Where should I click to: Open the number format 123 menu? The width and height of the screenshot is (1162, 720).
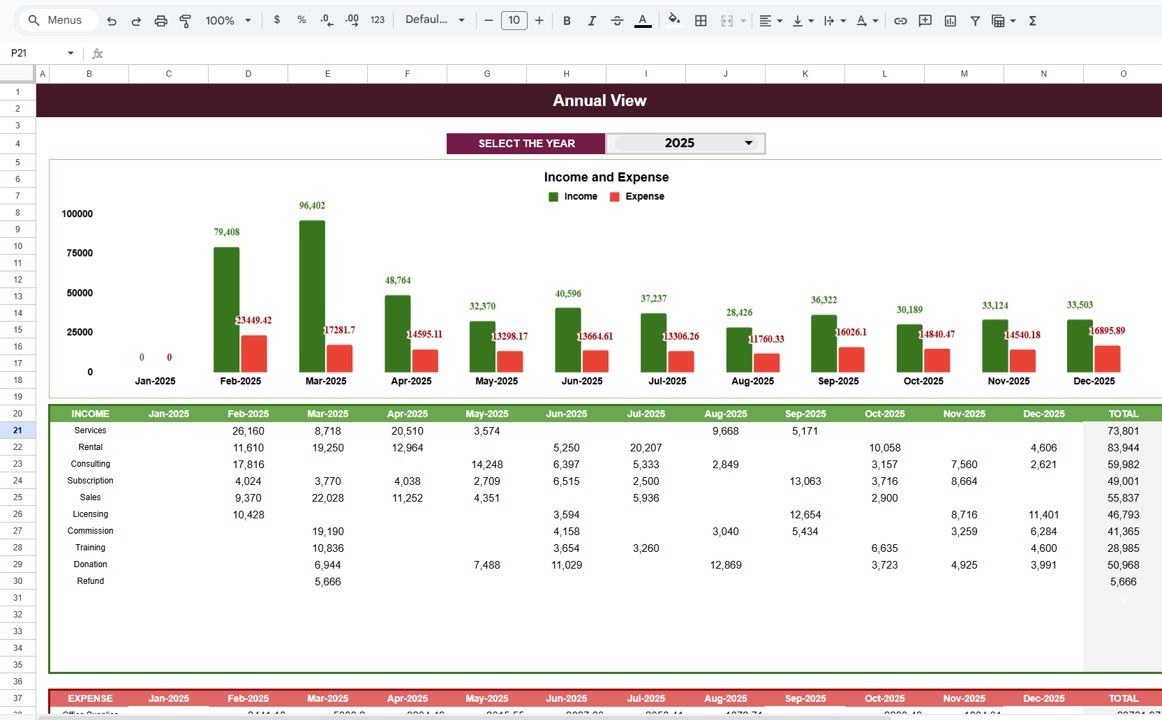(x=377, y=20)
